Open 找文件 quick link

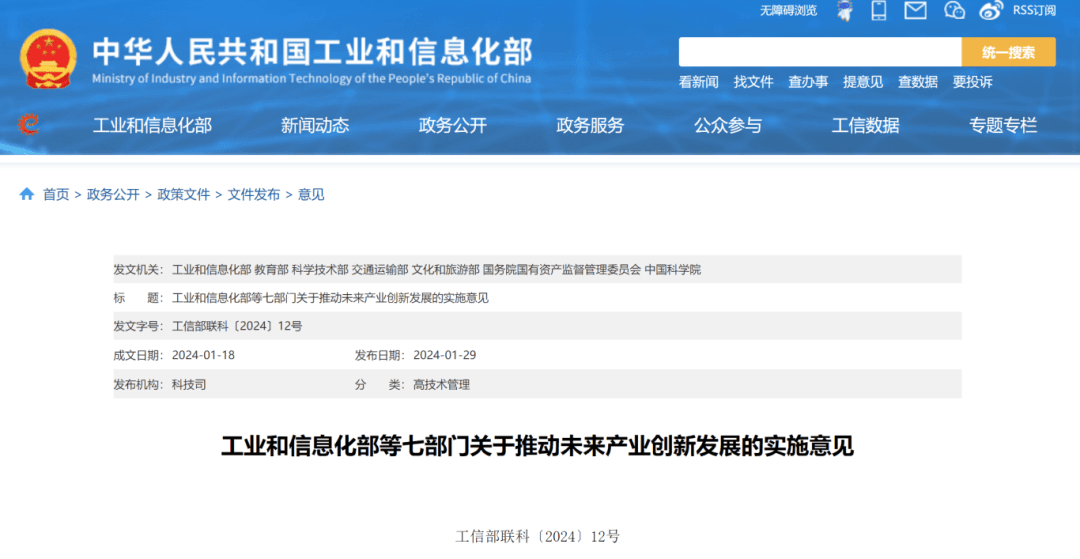(x=754, y=82)
